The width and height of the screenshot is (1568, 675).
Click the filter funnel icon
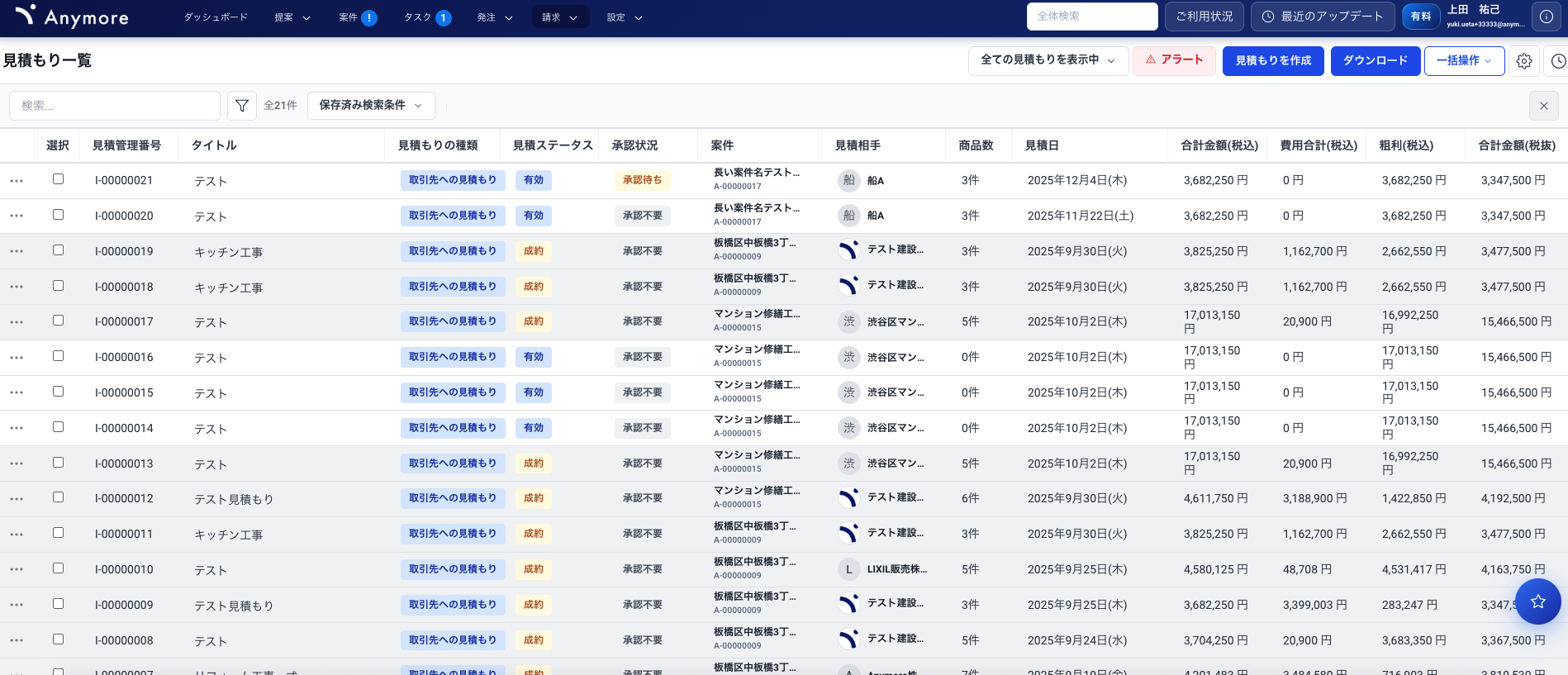point(242,106)
